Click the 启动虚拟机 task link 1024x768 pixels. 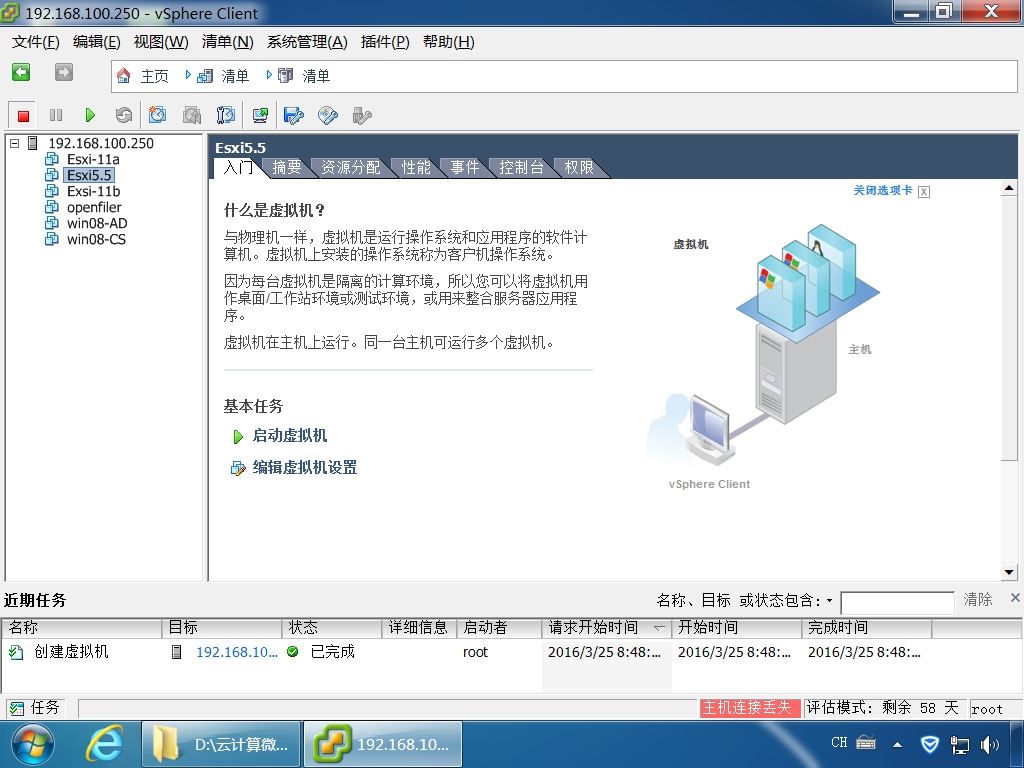click(290, 436)
